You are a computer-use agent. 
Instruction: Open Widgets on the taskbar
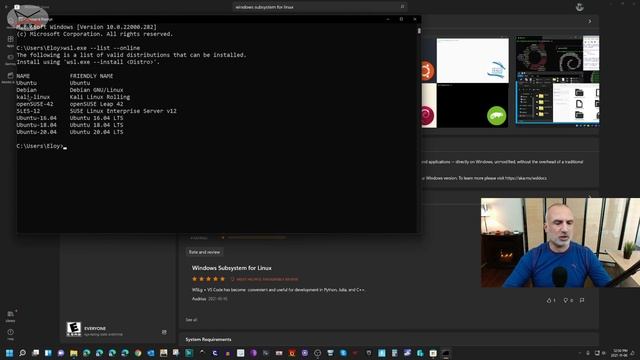(48, 353)
